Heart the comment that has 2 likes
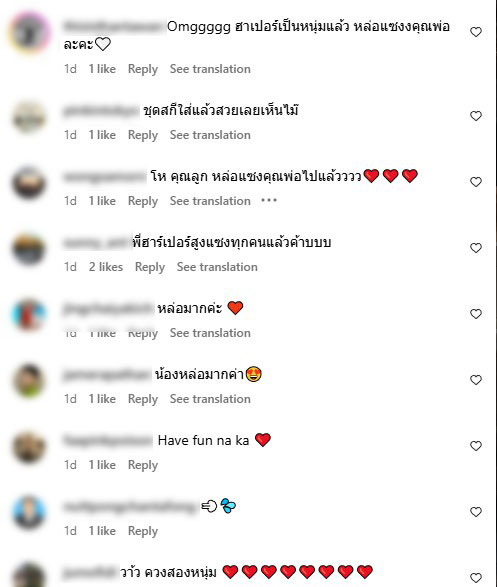Screen dimensions: 497x587 (476, 248)
